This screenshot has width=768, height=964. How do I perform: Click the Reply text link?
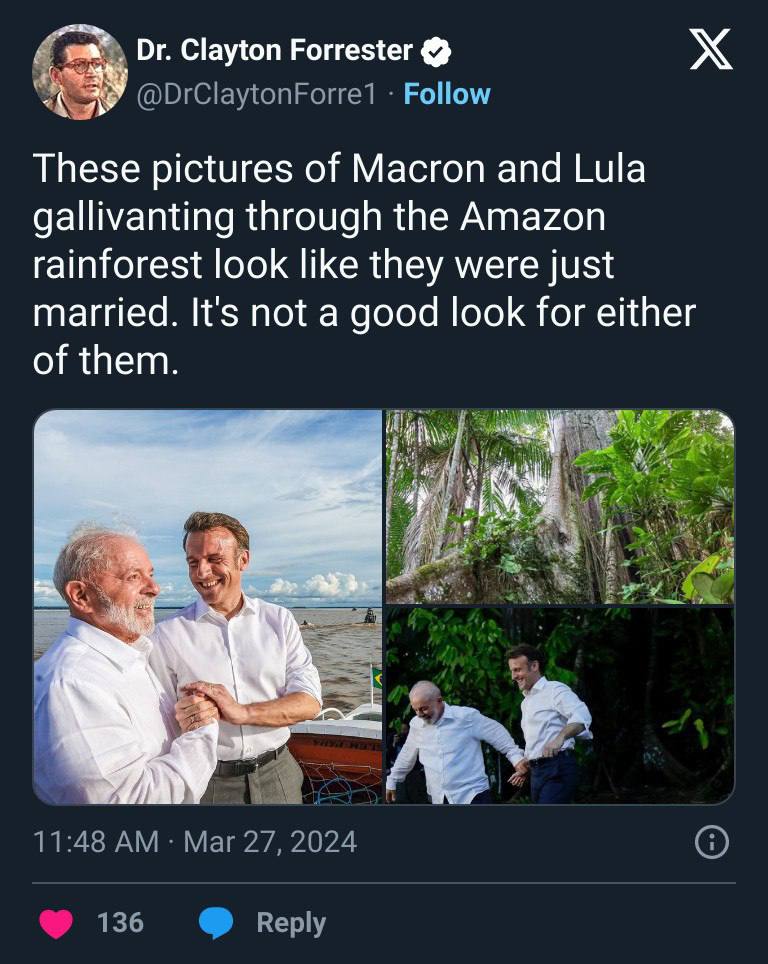click(x=291, y=922)
